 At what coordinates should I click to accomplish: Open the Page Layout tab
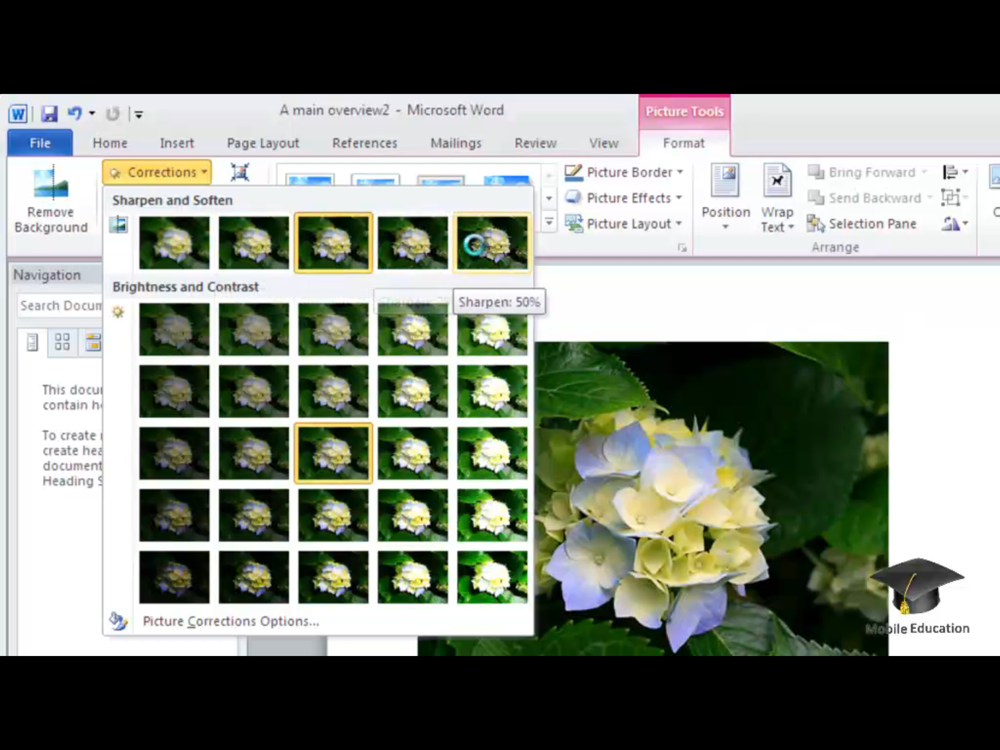[x=263, y=143]
